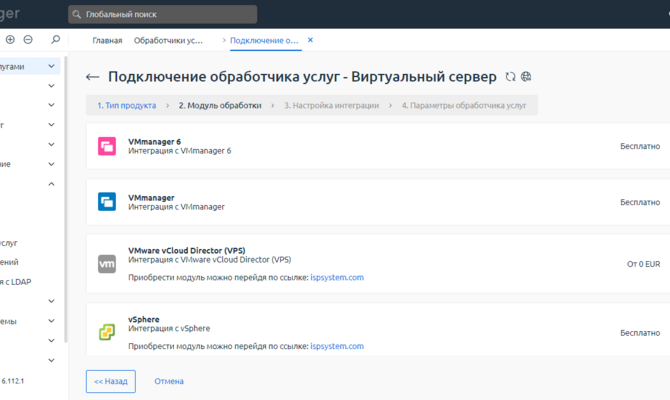Click the sidebar vertical scrollbar
This screenshot has height=400, width=670.
click(66, 199)
